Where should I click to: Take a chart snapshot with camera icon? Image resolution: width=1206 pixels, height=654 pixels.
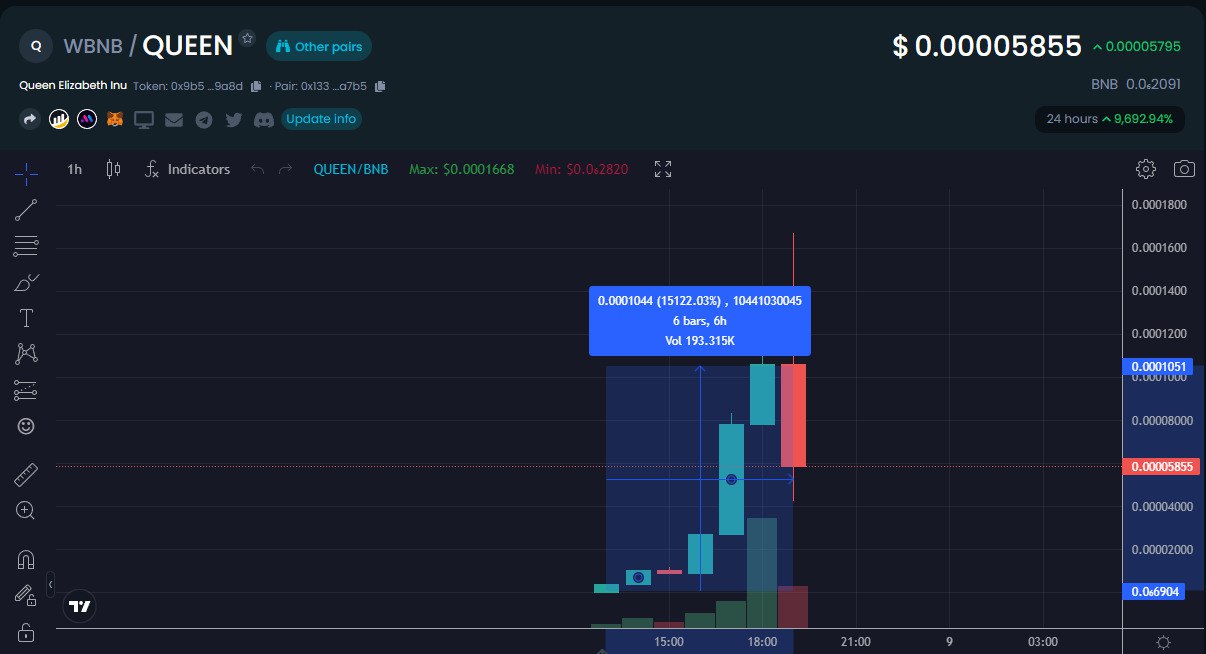pos(1184,169)
